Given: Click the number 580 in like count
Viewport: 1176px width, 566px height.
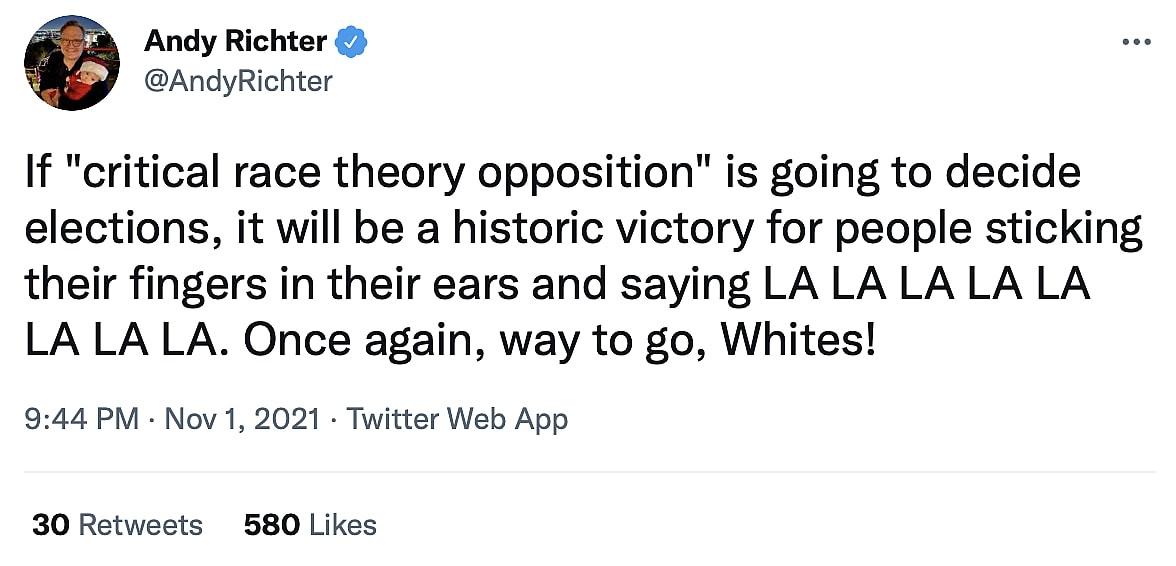Looking at the screenshot, I should tap(272, 525).
